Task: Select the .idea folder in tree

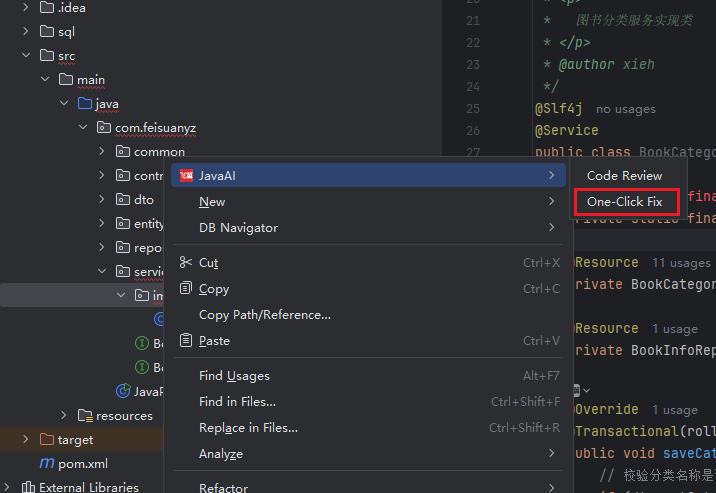Action: pos(71,8)
